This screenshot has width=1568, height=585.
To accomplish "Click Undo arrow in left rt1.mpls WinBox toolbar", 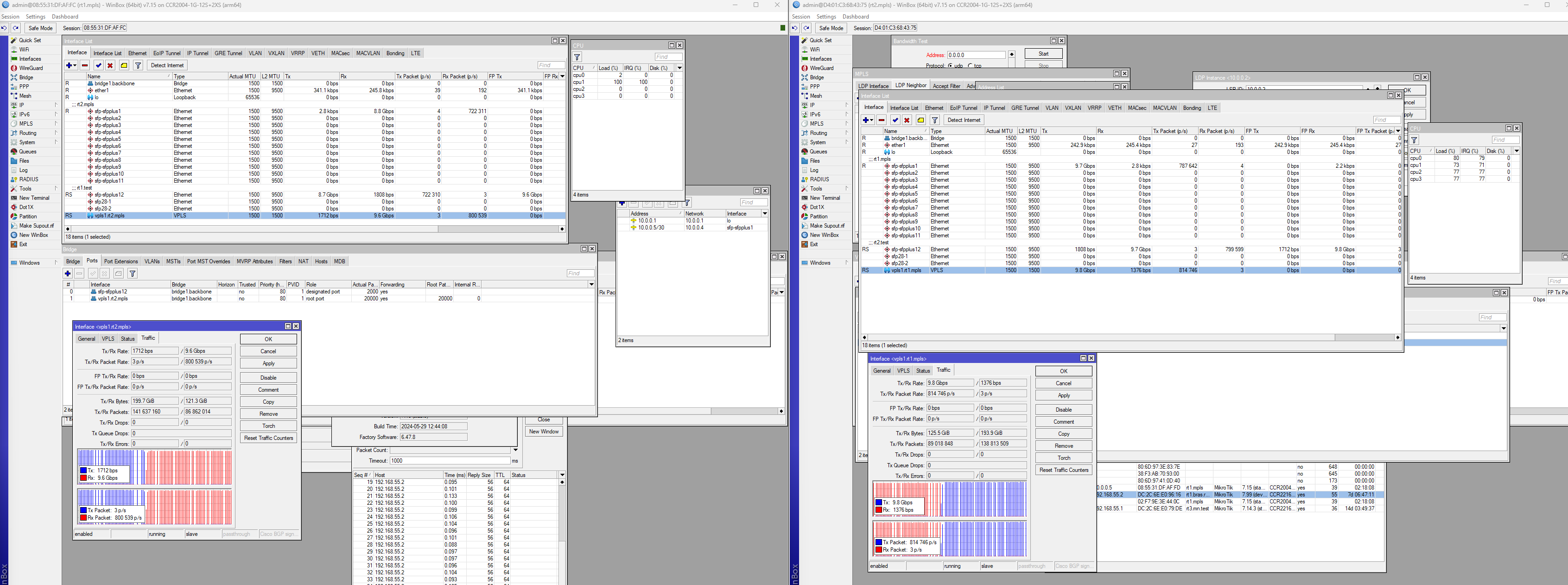I will (x=4, y=28).
